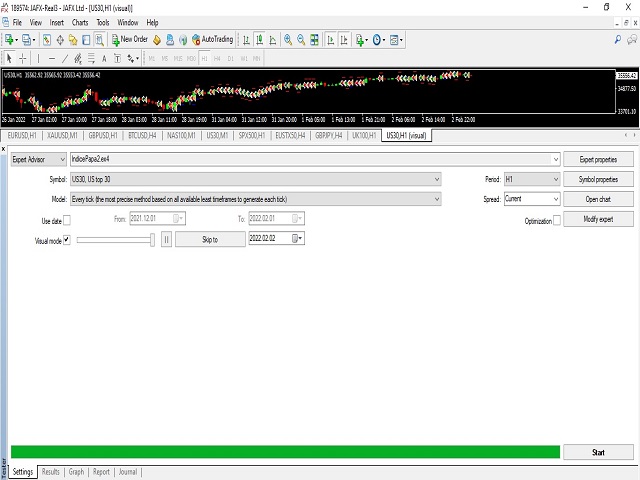Select the text label tool
The image size is (640, 480).
[x=117, y=59]
